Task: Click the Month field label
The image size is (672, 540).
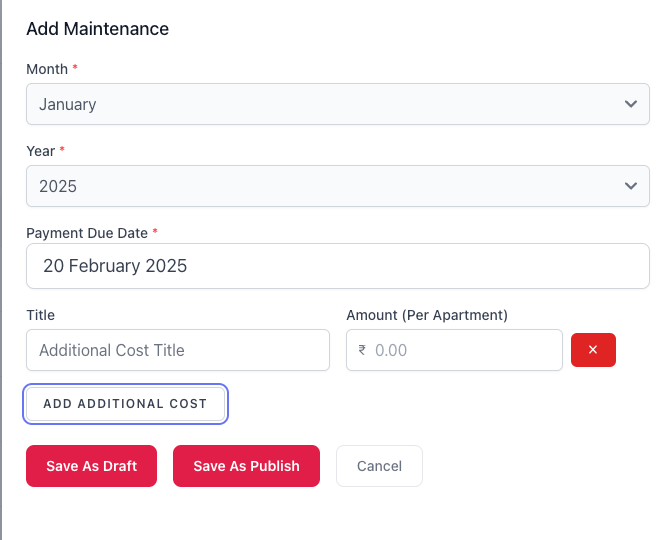Action: tap(47, 69)
